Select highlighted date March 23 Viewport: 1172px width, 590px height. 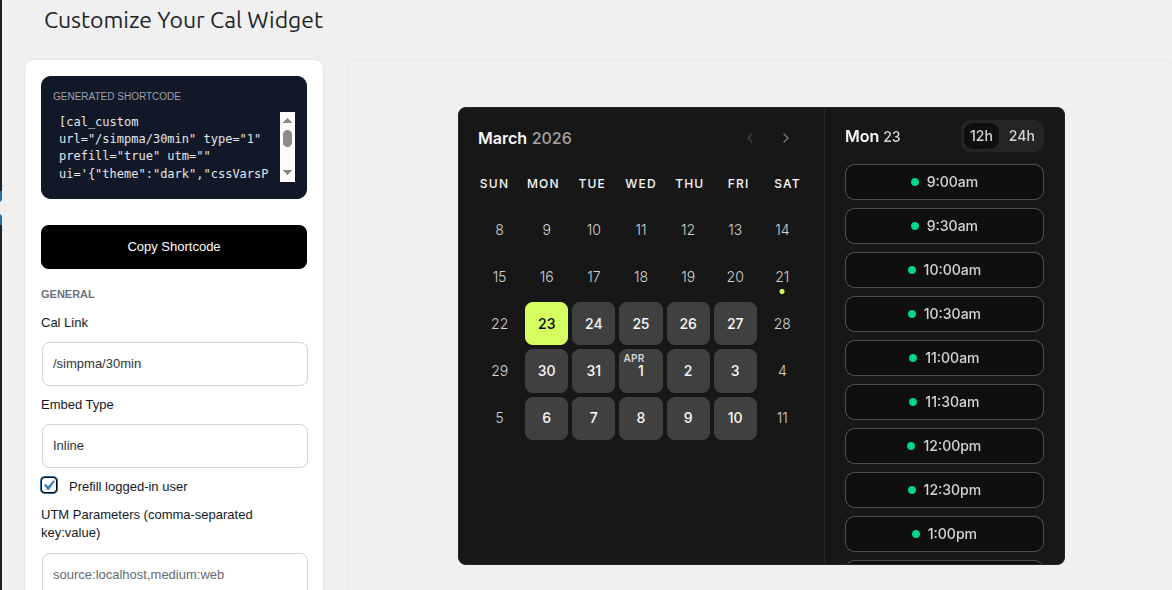pyautogui.click(x=546, y=324)
